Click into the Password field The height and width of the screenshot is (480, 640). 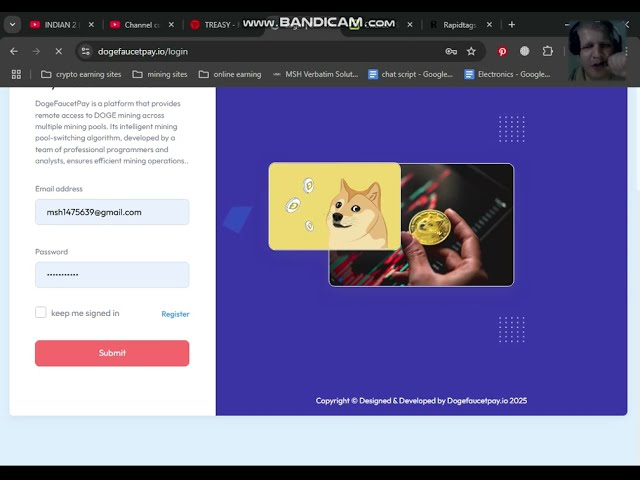(112, 274)
